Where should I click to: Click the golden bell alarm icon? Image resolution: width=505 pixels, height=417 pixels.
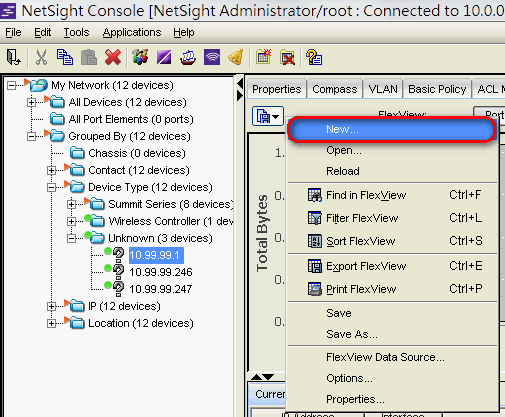click(x=236, y=57)
